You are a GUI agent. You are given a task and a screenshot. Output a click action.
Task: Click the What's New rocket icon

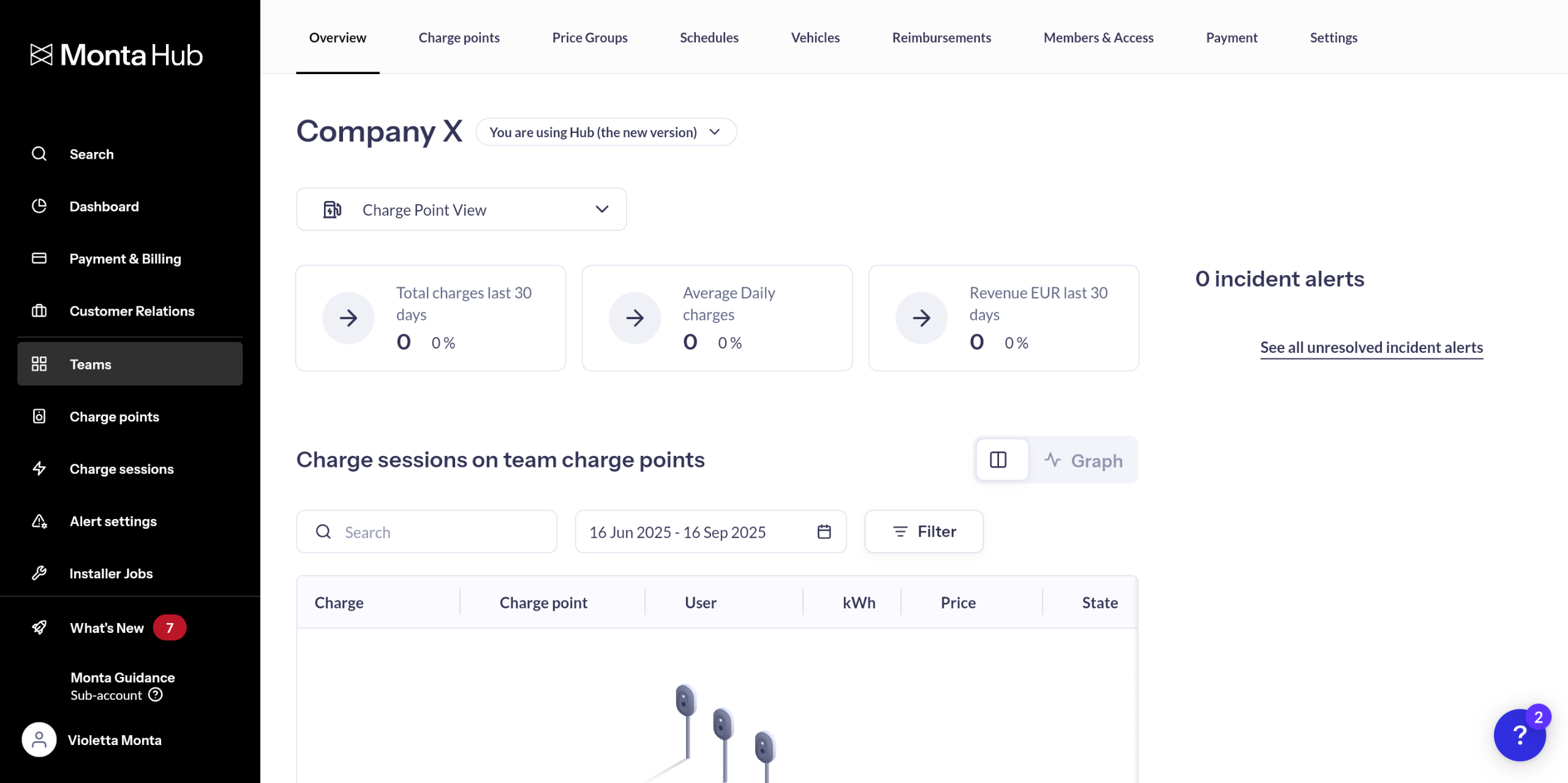coord(39,627)
